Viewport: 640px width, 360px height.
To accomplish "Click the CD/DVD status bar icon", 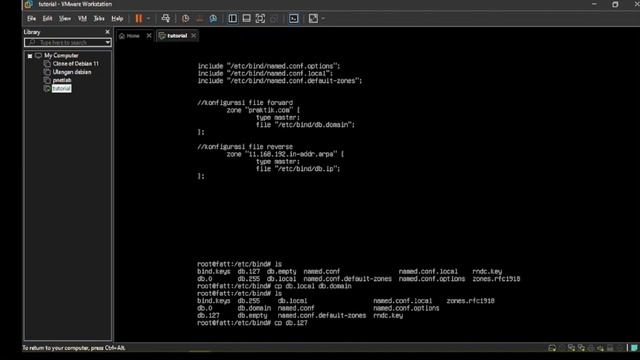I will coord(562,348).
